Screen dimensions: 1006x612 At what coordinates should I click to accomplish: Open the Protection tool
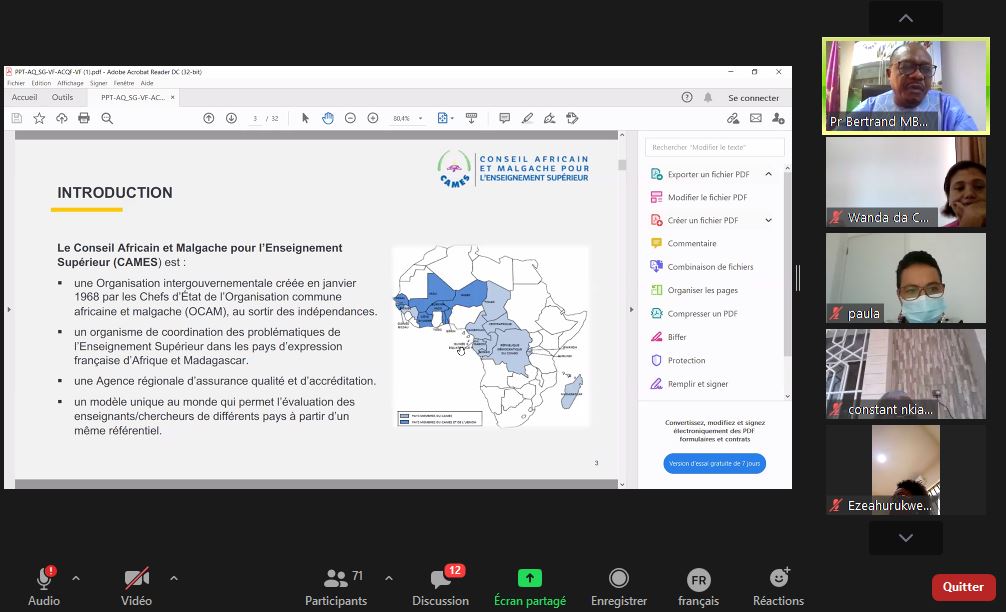click(x=686, y=361)
